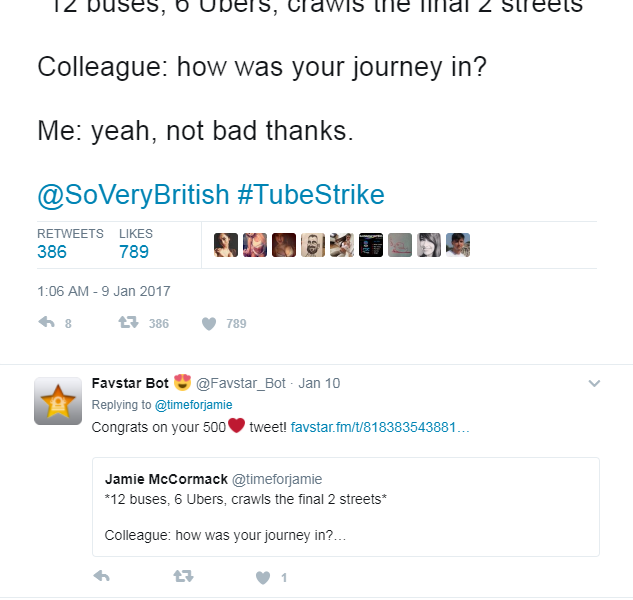Viewport: 633px width, 600px height.
Task: View the 789 likes list
Action: point(133,251)
